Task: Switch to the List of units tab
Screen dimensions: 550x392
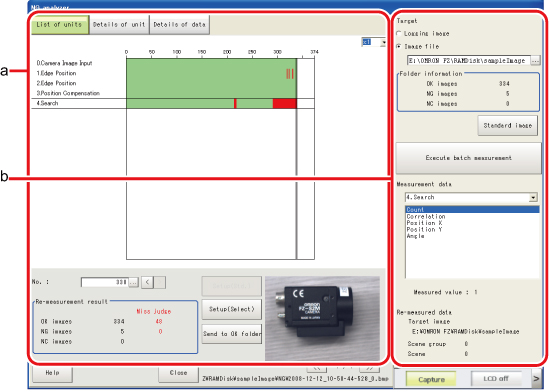Action: (60, 25)
